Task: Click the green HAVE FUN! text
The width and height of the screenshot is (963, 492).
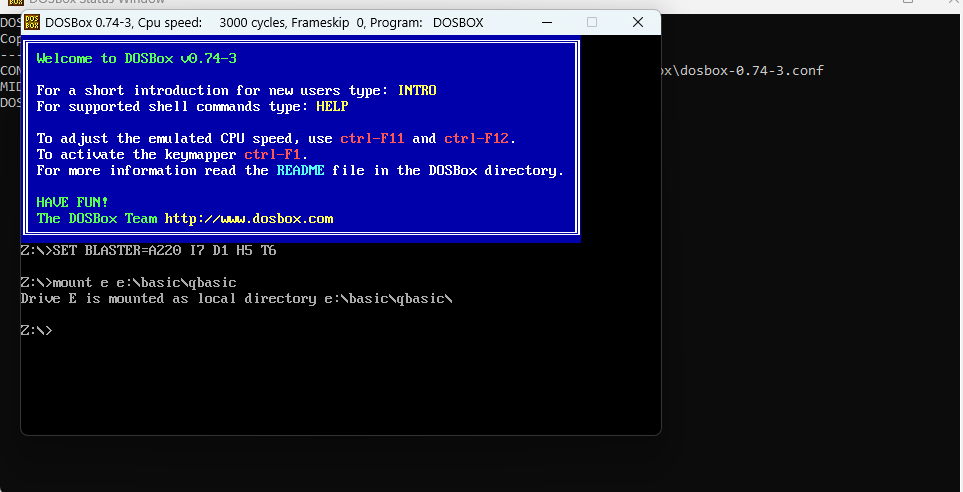Action: click(x=72, y=202)
